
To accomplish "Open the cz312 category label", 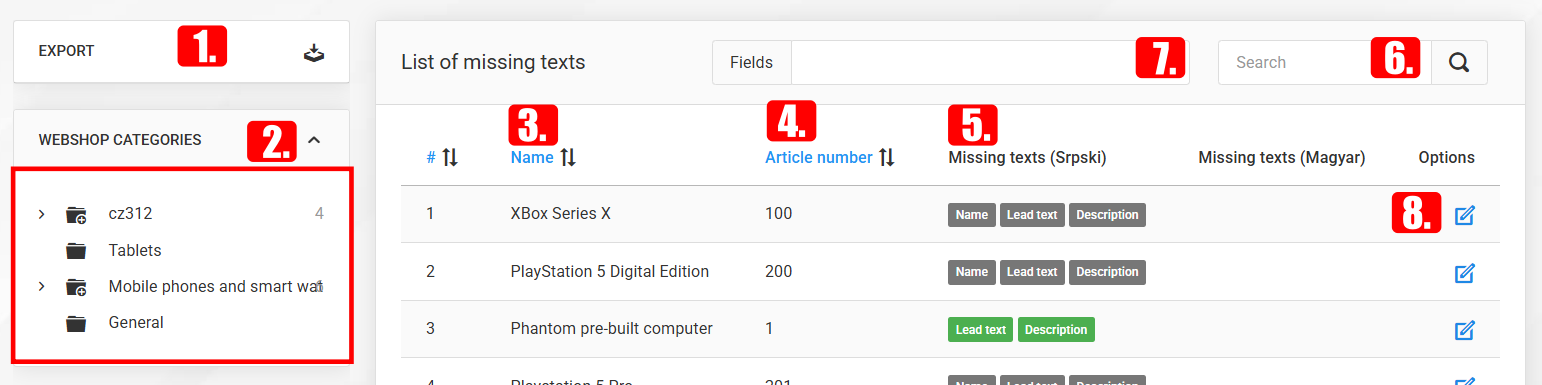I will coord(130,214).
